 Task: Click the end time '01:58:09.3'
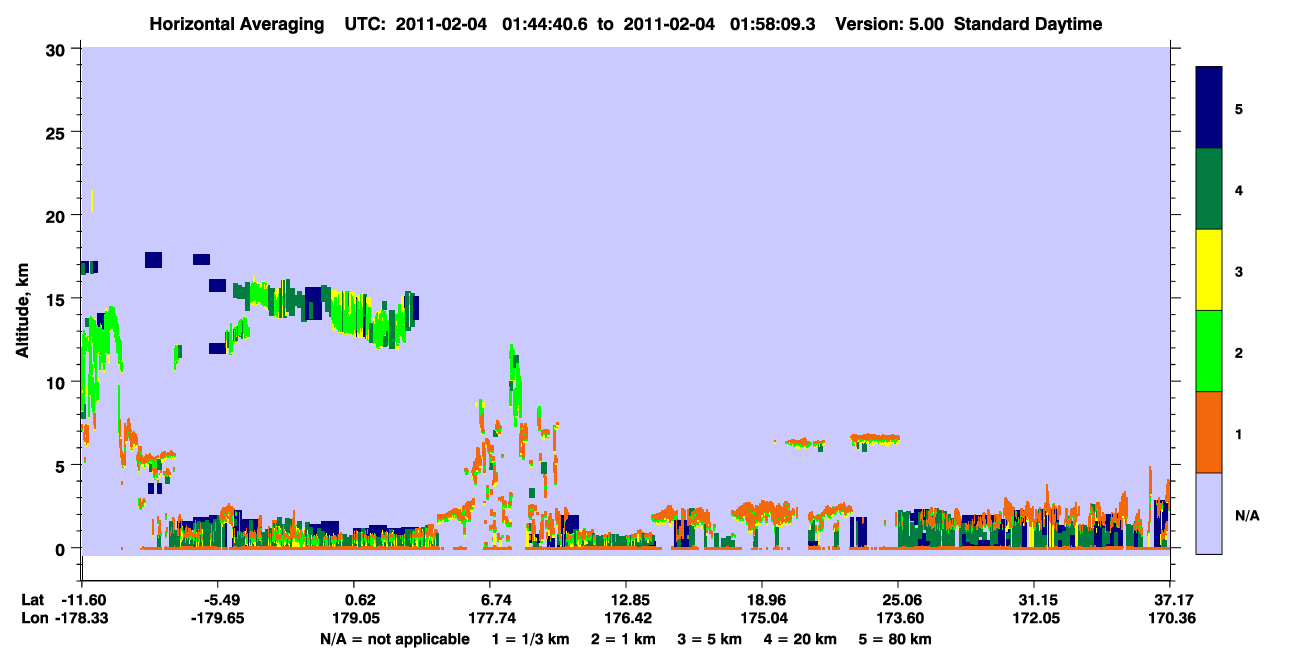pyautogui.click(x=770, y=24)
